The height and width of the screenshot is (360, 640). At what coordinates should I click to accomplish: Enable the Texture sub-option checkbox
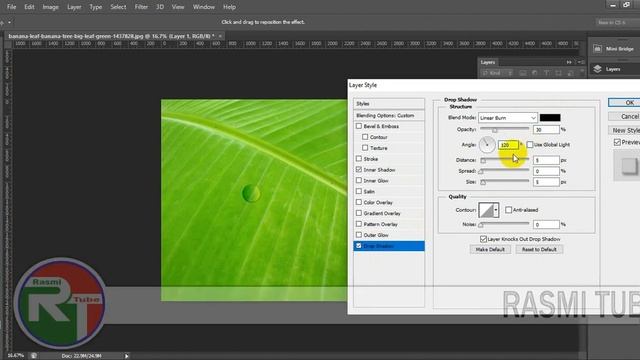pyautogui.click(x=365, y=148)
